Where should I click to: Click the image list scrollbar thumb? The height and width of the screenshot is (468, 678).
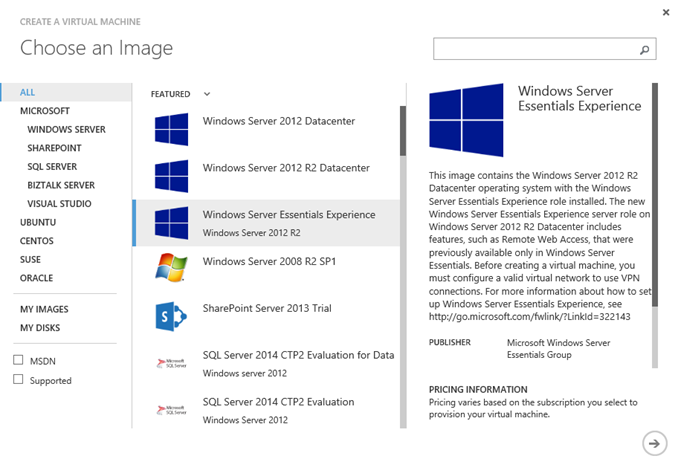[403, 131]
